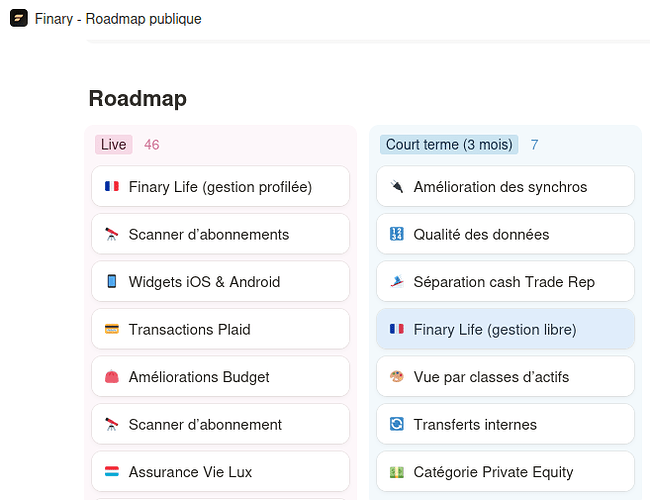Click the sync arrows icon on Transferts internes
The image size is (650, 500).
click(396, 425)
